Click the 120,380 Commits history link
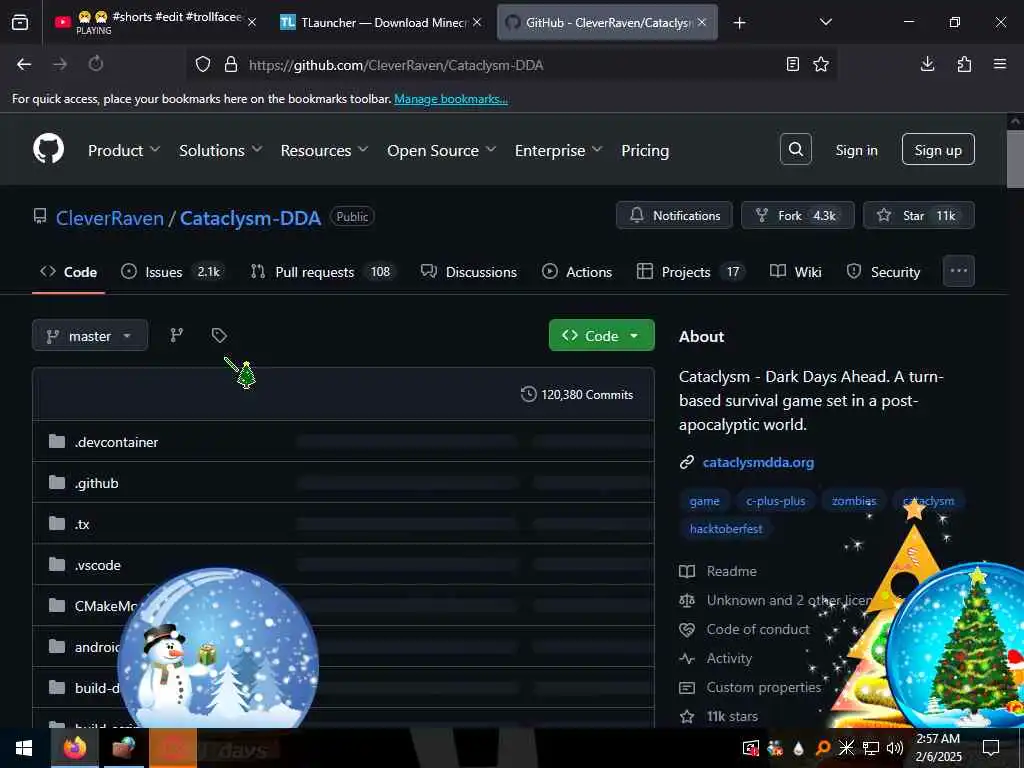 point(577,394)
